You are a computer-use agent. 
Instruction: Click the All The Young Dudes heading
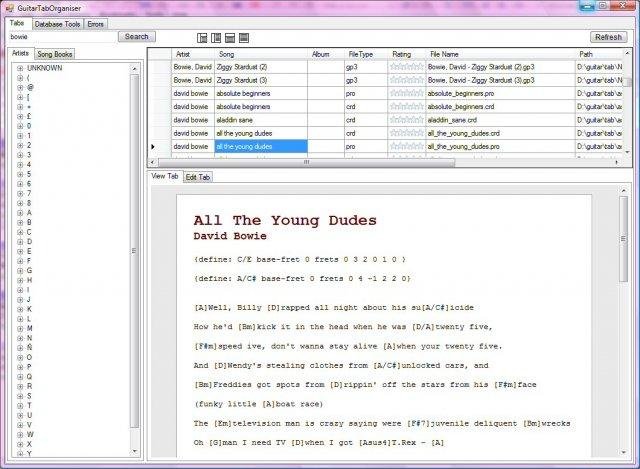click(x=285, y=220)
